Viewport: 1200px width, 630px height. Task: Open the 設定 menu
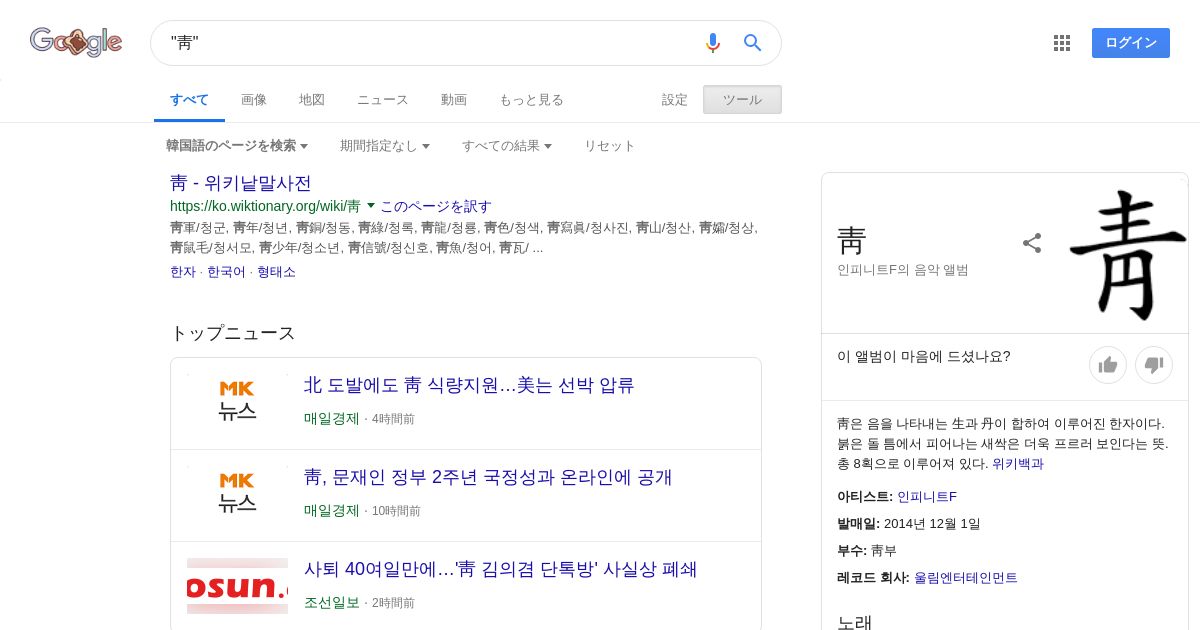coord(675,100)
